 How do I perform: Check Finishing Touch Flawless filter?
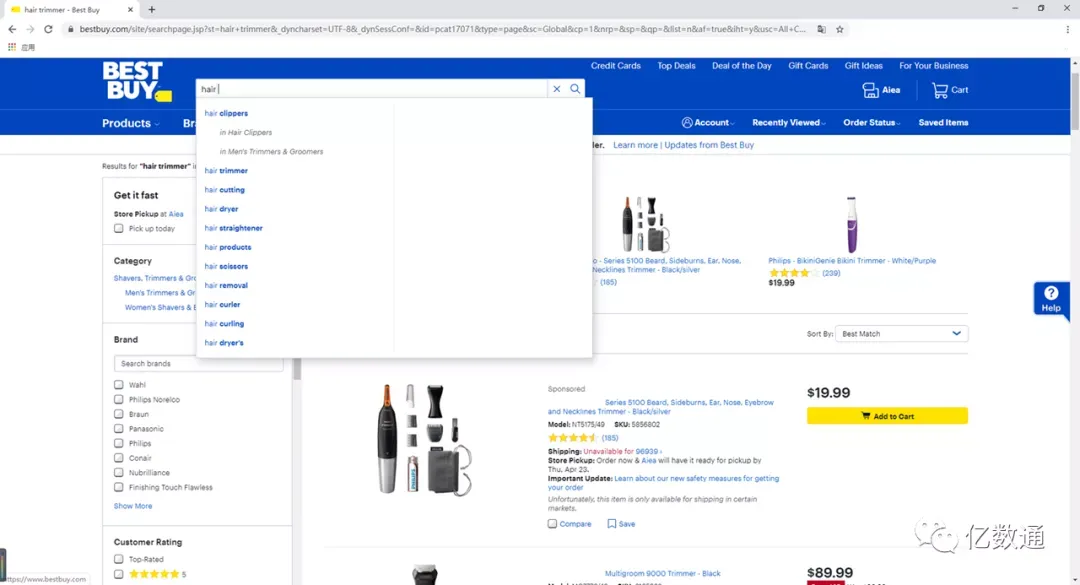(x=118, y=487)
